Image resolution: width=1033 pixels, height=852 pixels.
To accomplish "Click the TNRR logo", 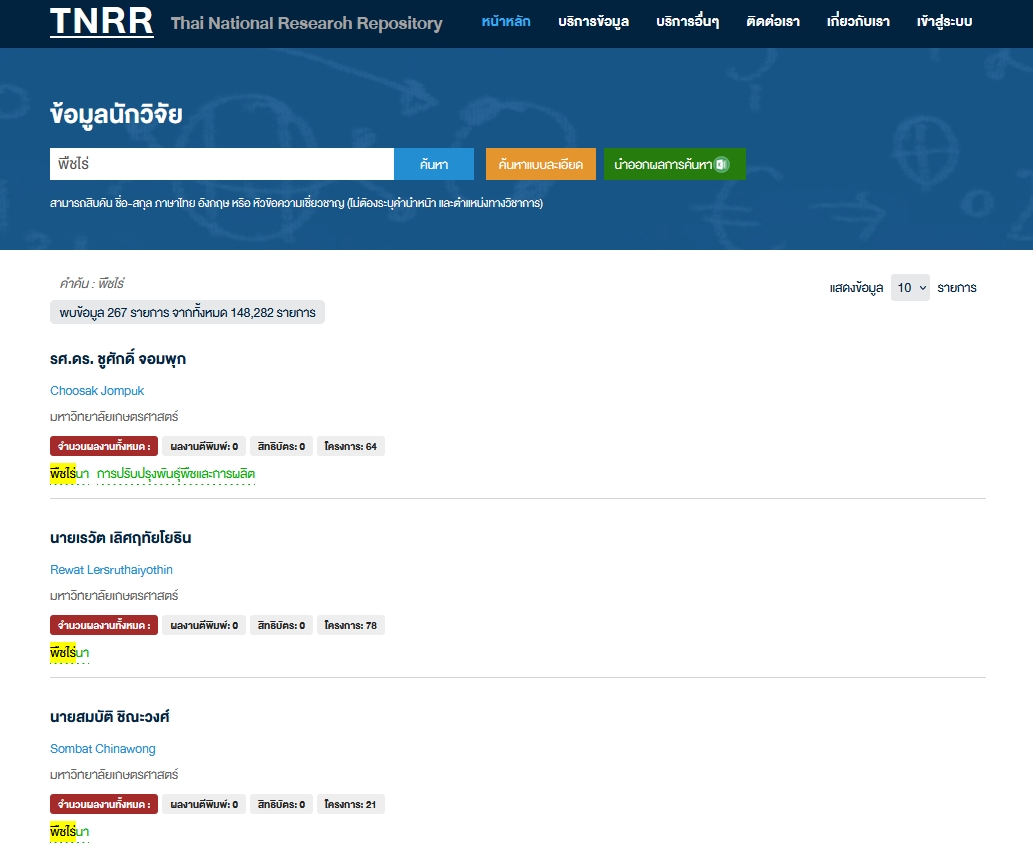I will (101, 21).
